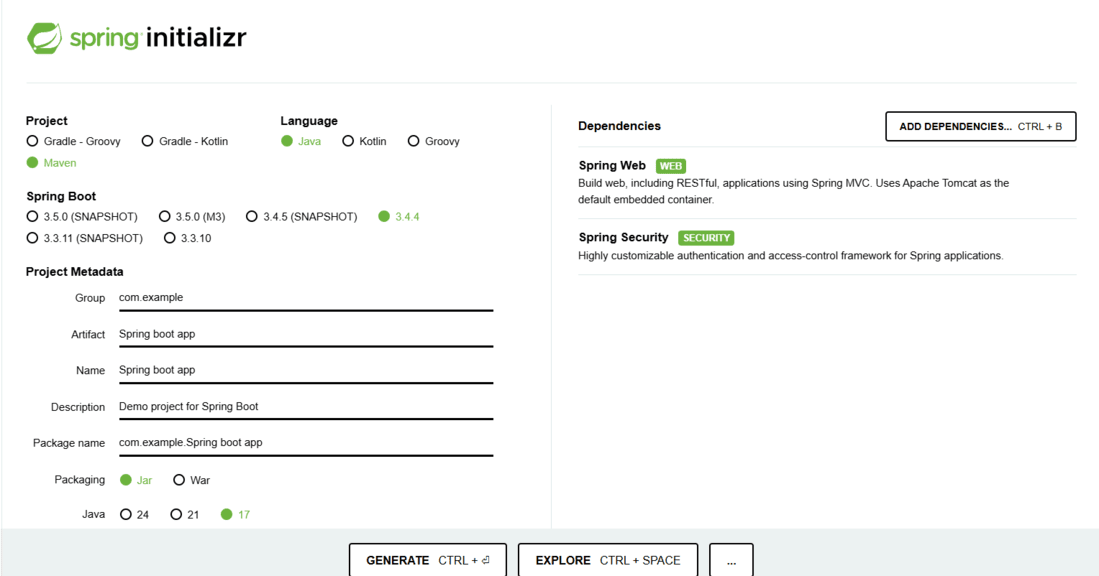Click the Spring Initializr leaf logo
The height and width of the screenshot is (576, 1099).
(x=44, y=38)
